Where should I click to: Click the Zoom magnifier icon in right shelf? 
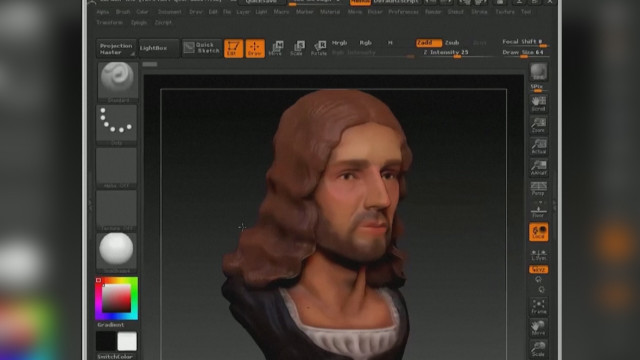538,125
